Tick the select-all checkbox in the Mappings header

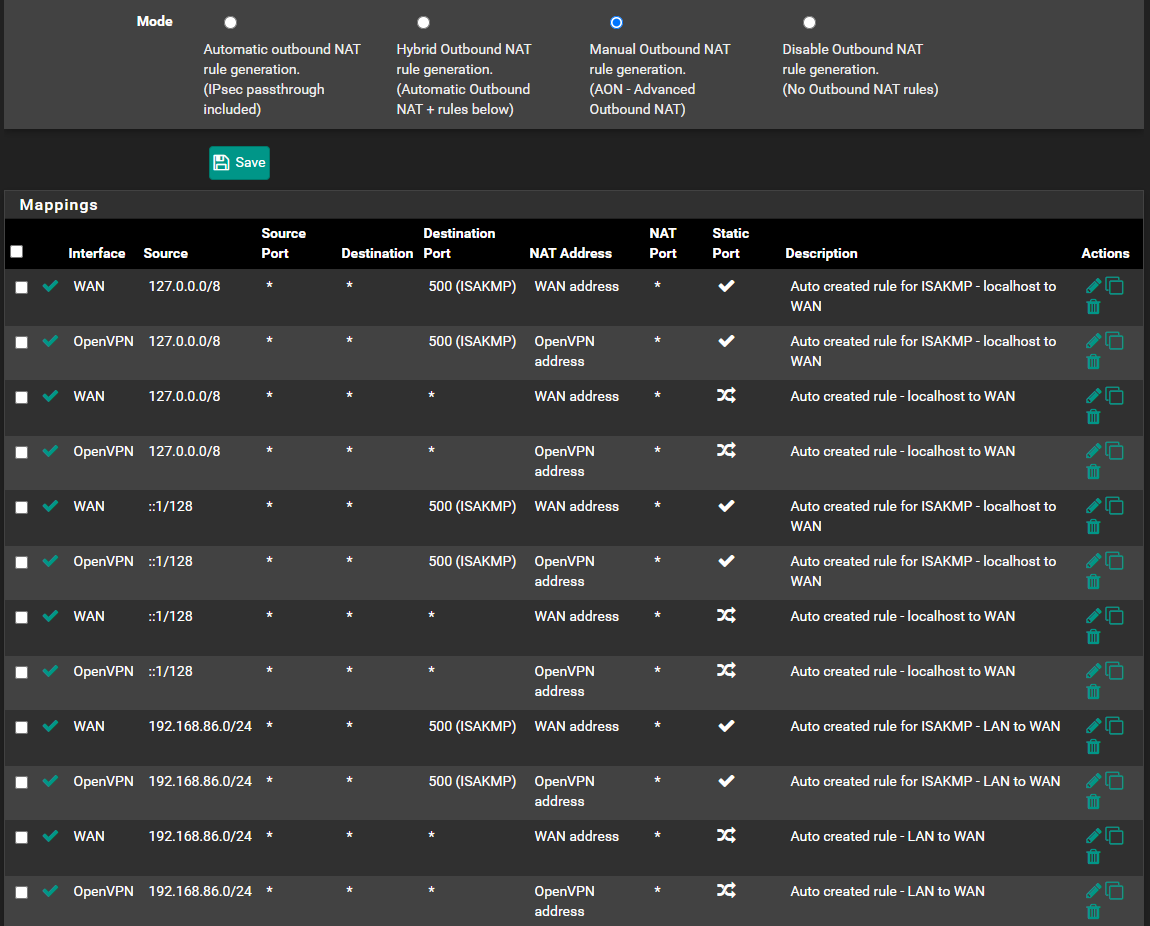tap(17, 251)
